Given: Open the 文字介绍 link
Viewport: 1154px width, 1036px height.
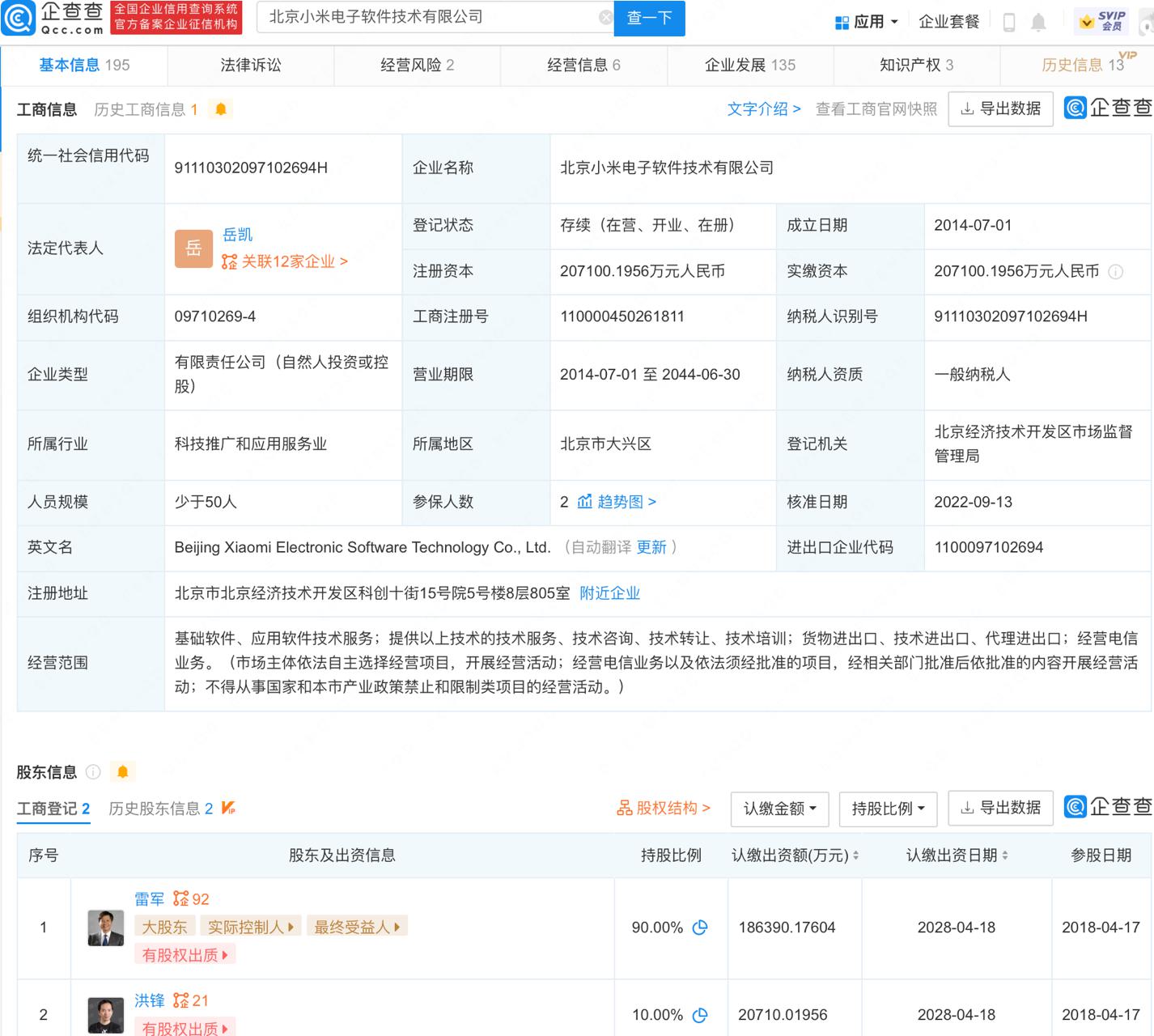Looking at the screenshot, I should 764,109.
